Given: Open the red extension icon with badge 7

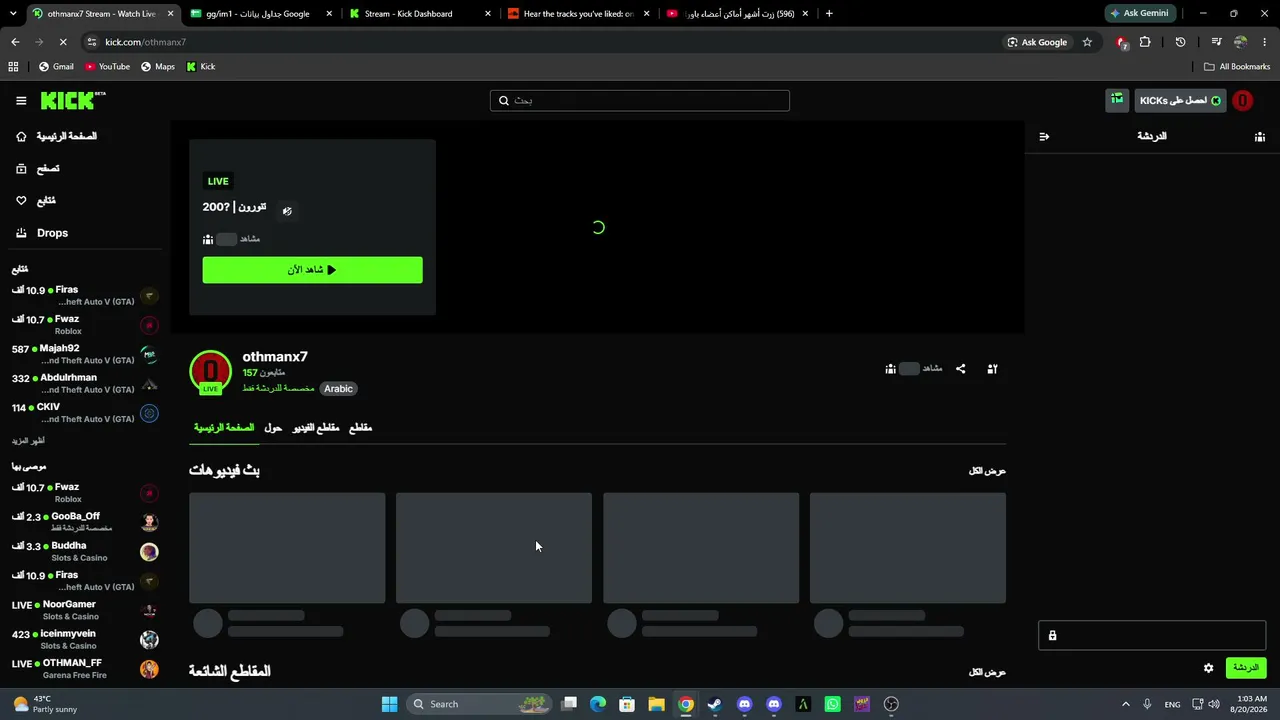Looking at the screenshot, I should (x=1122, y=42).
